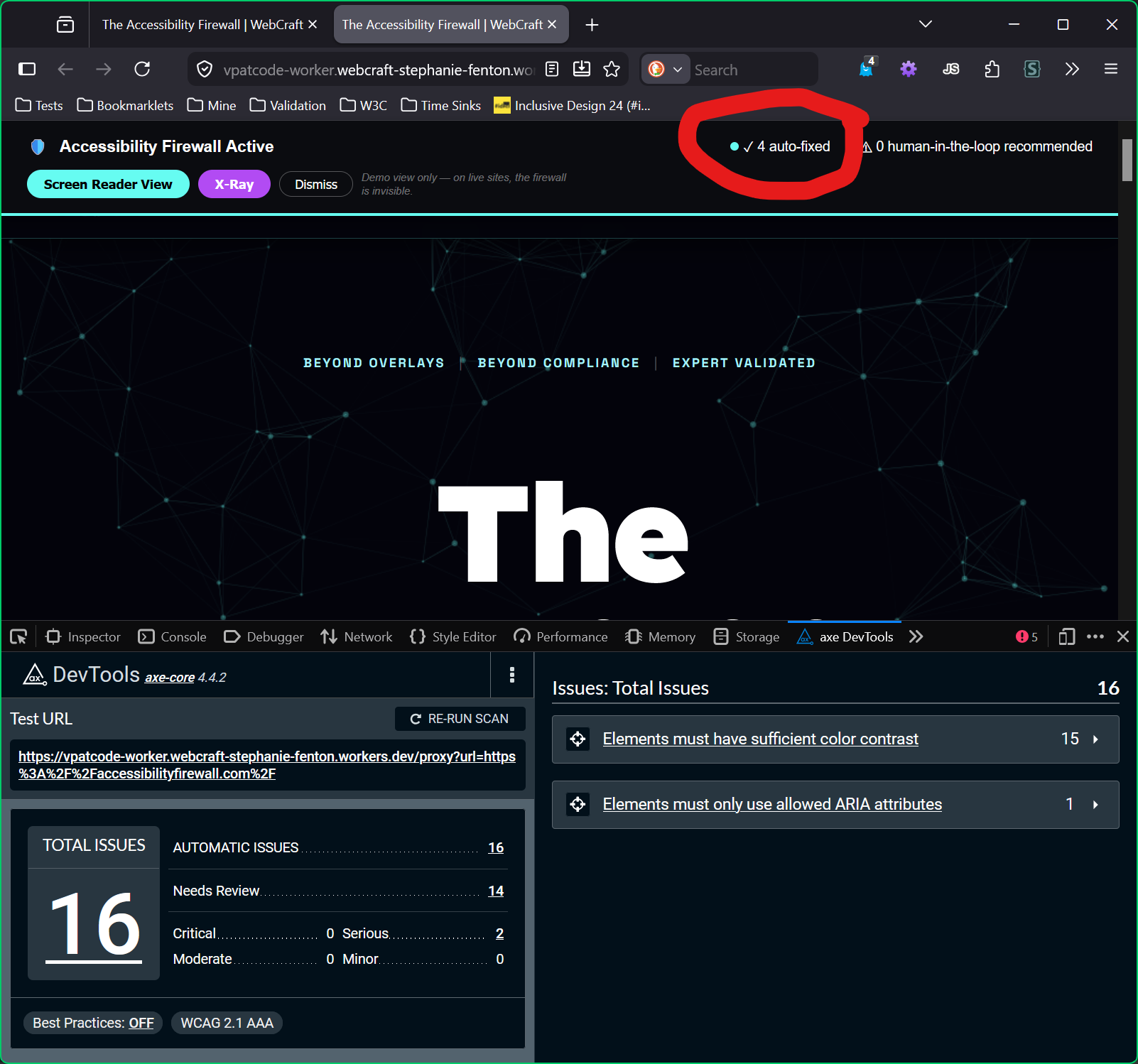Switch to the Memory panel
The width and height of the screenshot is (1138, 1064).
coord(660,637)
